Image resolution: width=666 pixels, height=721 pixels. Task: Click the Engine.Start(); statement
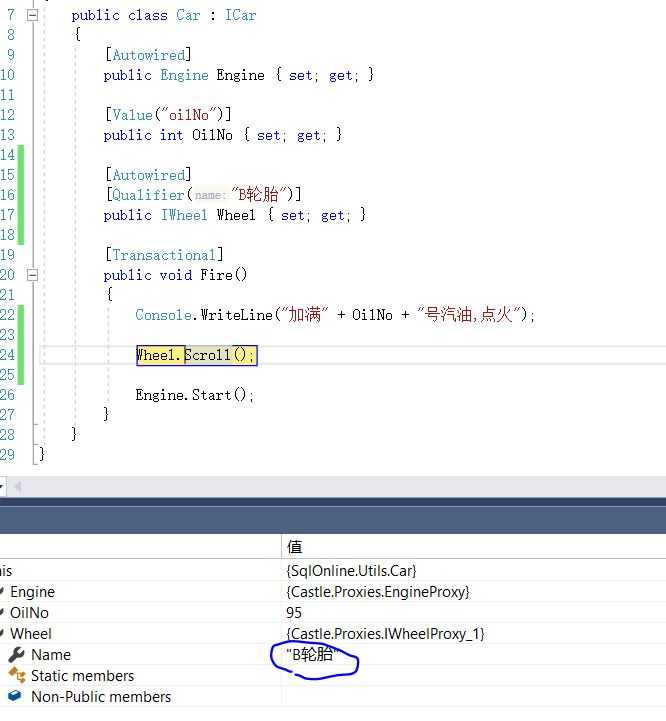click(x=195, y=395)
